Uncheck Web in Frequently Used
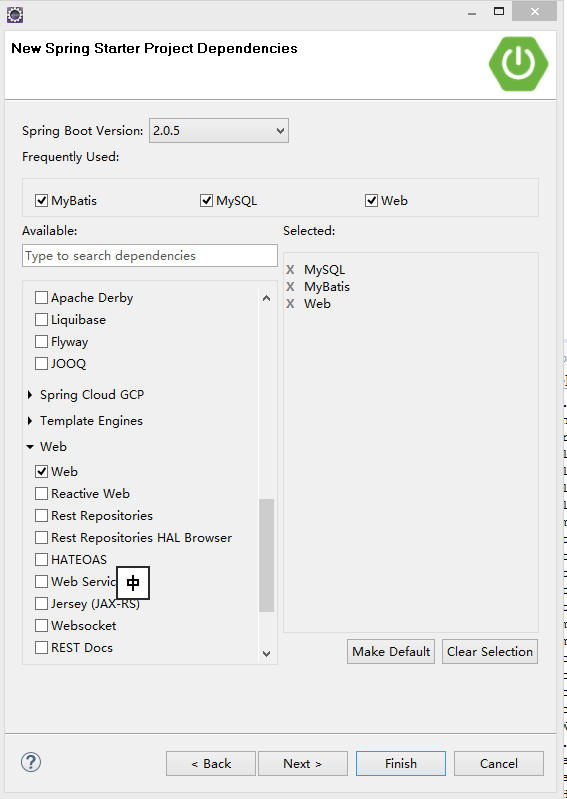 (371, 201)
